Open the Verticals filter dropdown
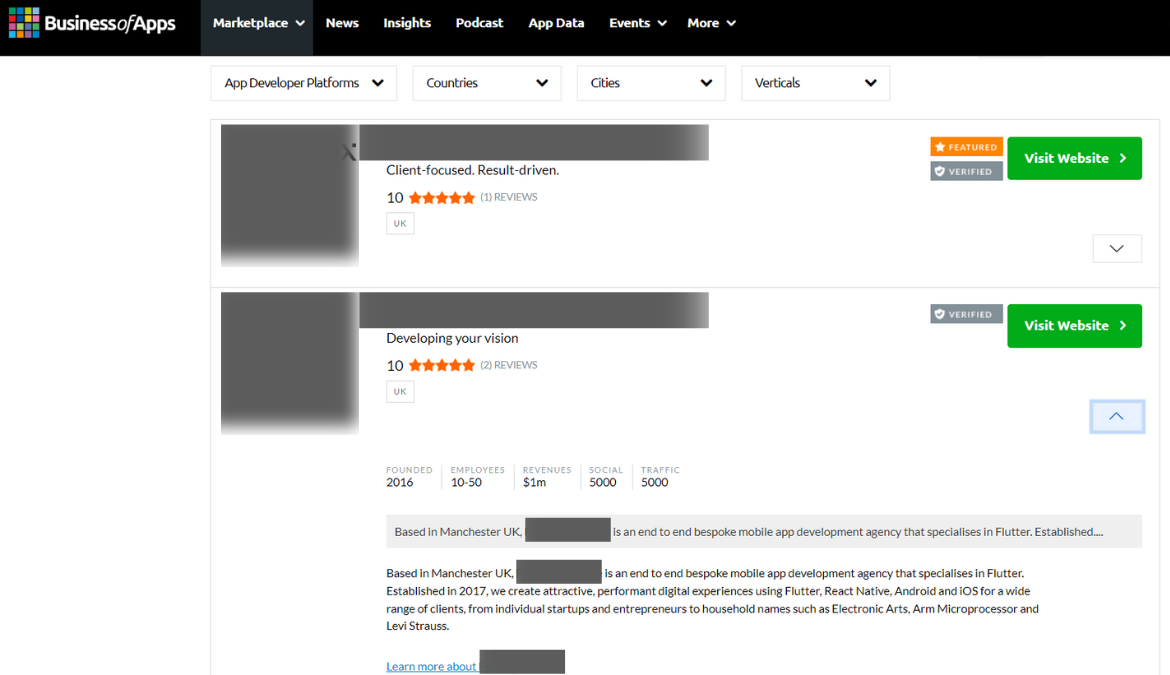 tap(815, 83)
